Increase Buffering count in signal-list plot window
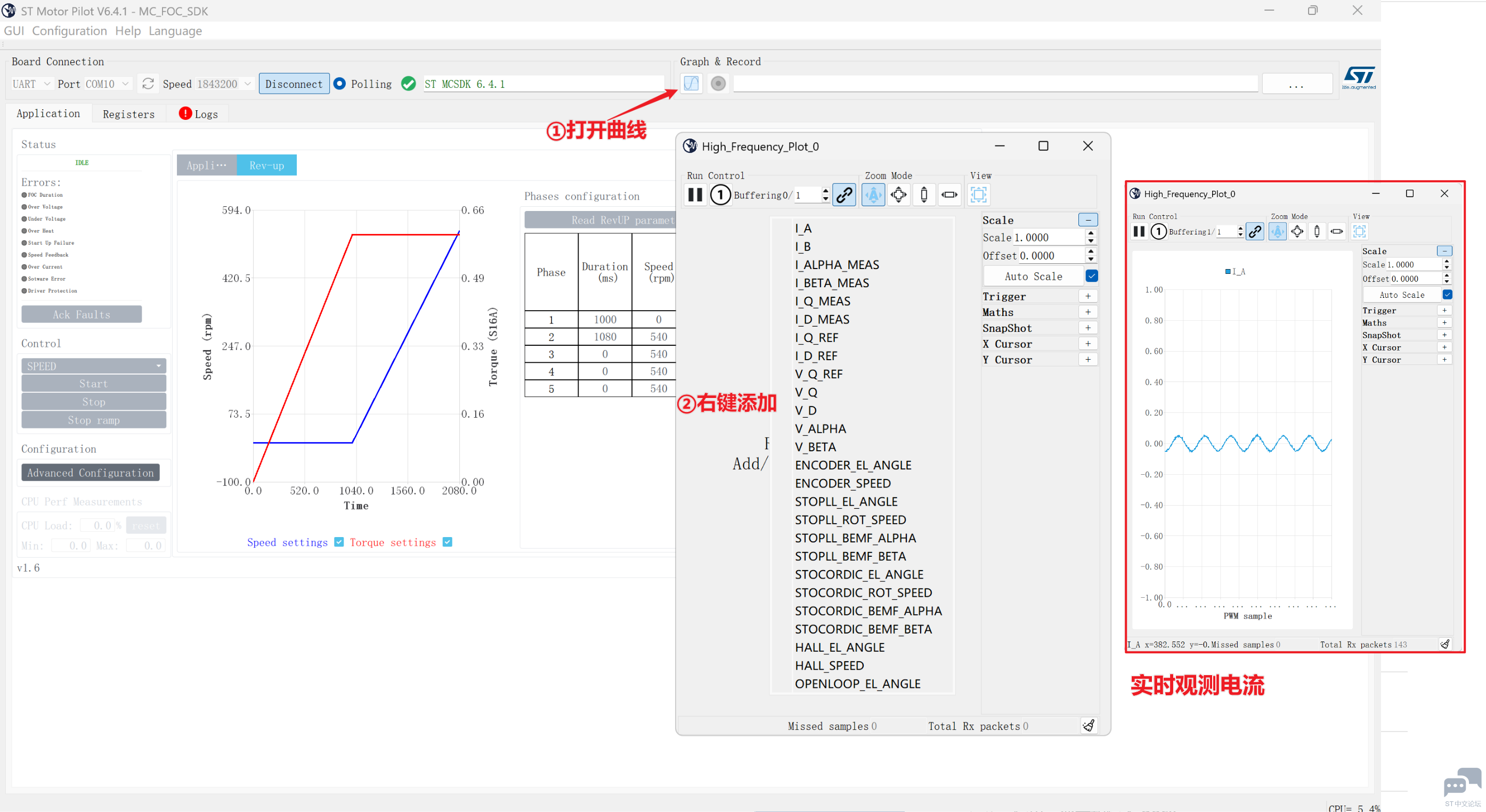Image resolution: width=1486 pixels, height=812 pixels. tap(825, 191)
